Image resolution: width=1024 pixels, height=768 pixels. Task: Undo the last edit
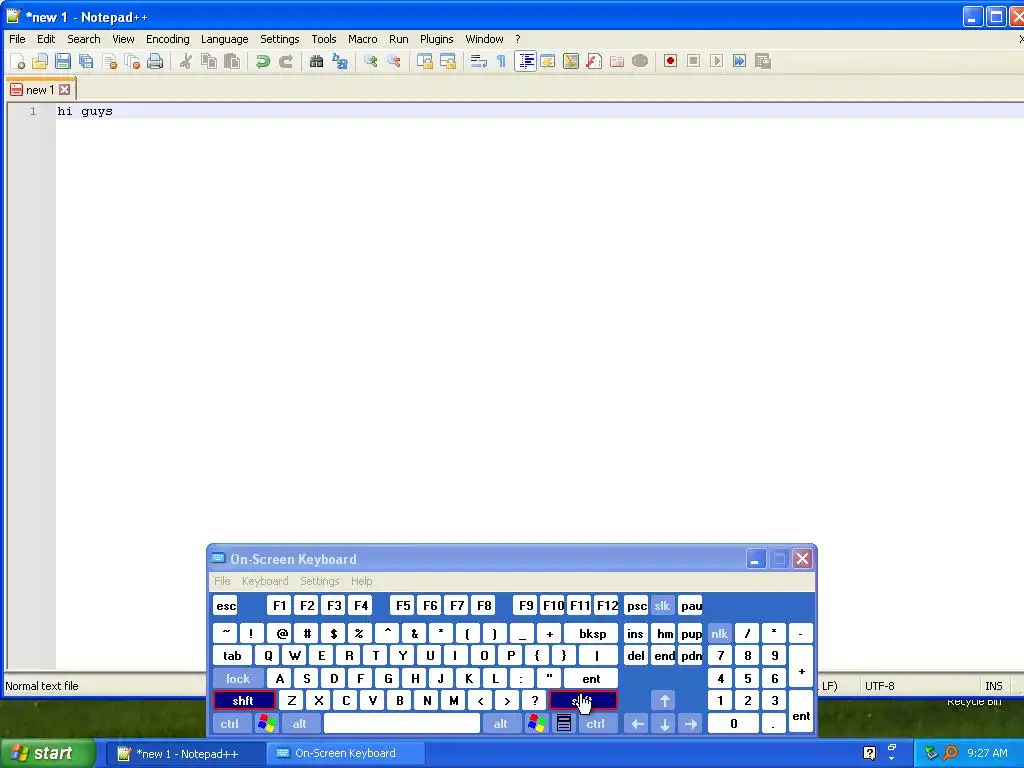coord(263,61)
